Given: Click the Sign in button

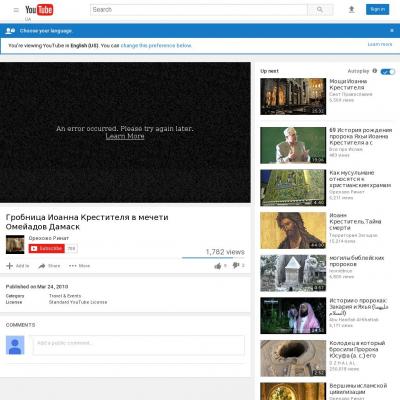Looking at the screenshot, I should [x=377, y=9].
